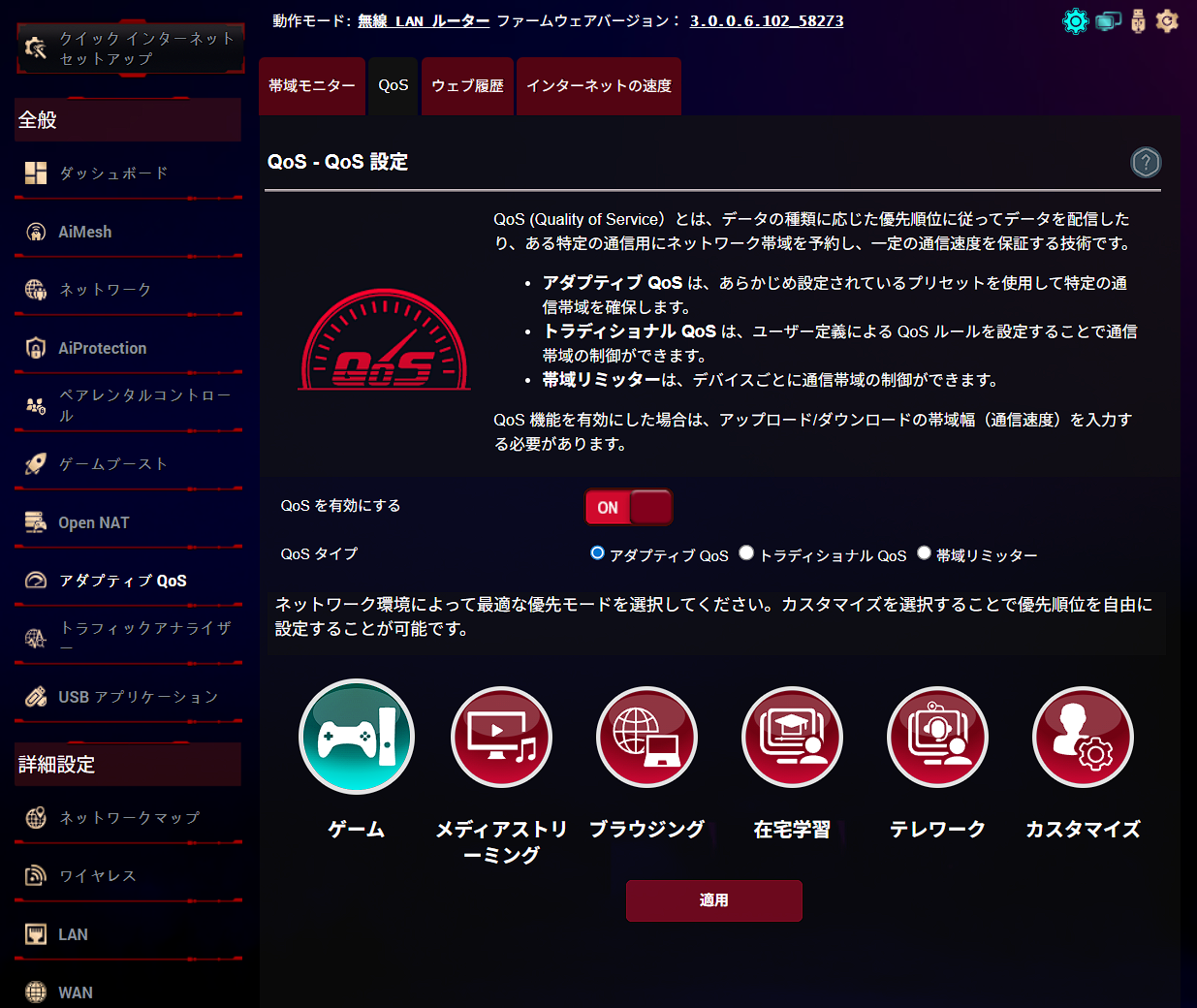Click the ブラウジング mode label text
The width and height of the screenshot is (1197, 1008).
pyautogui.click(x=646, y=830)
